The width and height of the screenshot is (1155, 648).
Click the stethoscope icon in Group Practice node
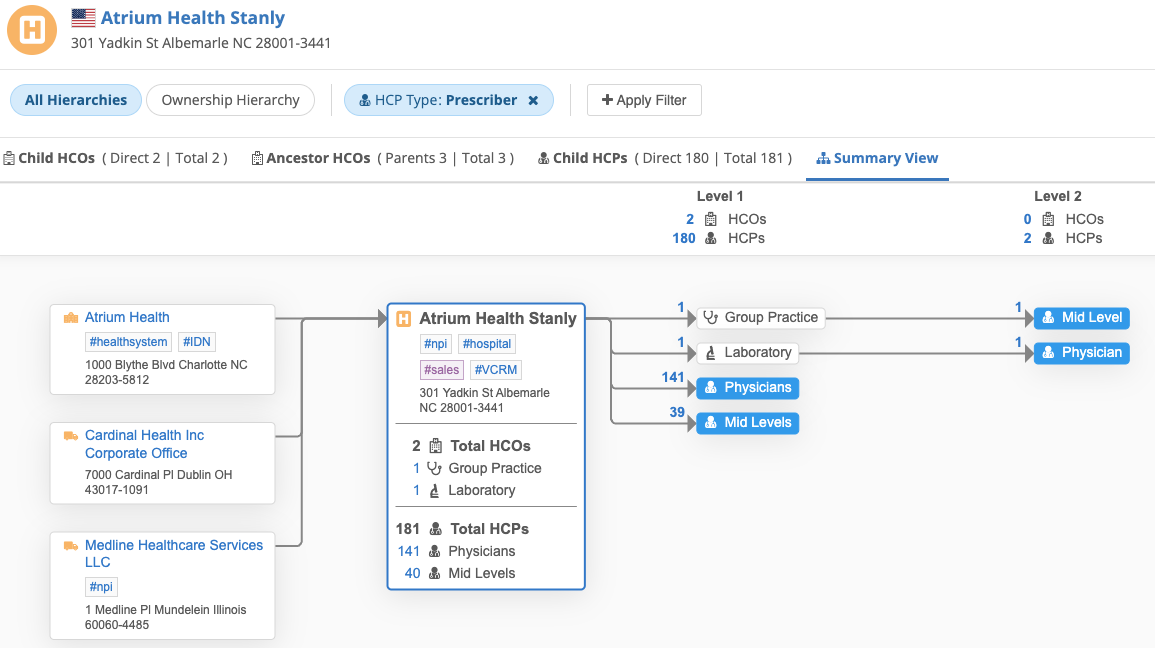(711, 318)
